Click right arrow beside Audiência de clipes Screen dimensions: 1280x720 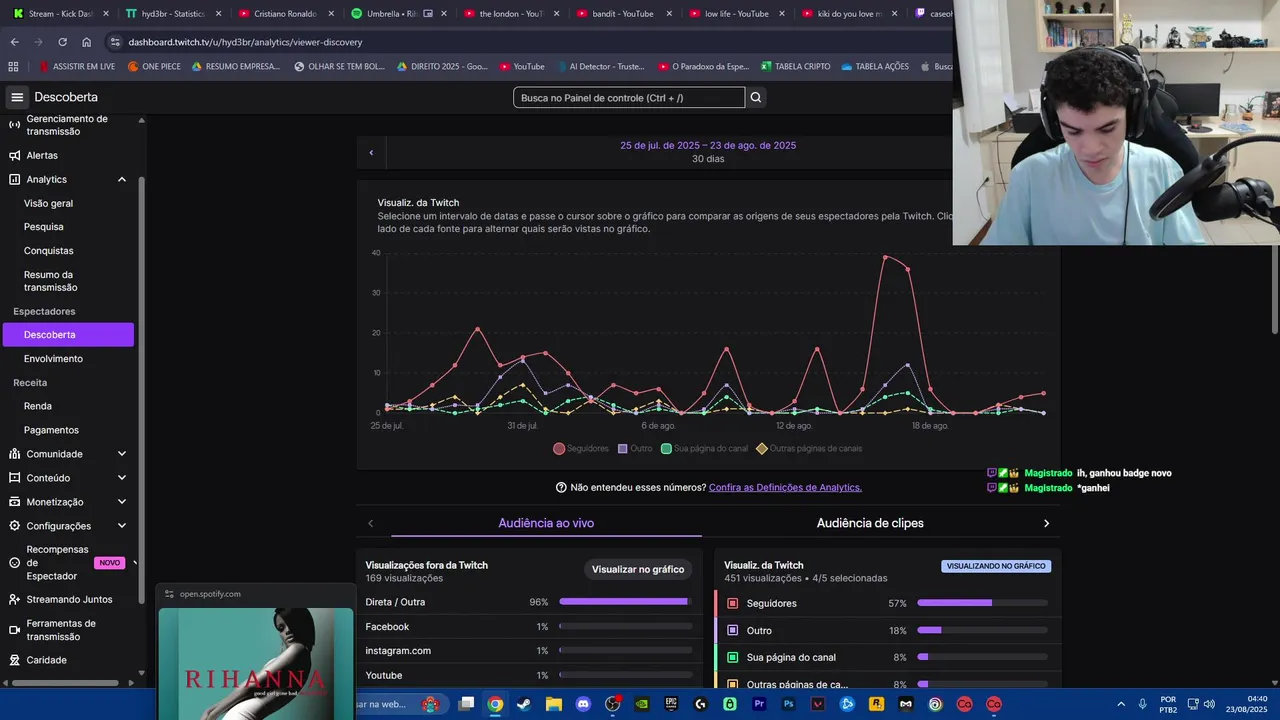pos(1047,523)
